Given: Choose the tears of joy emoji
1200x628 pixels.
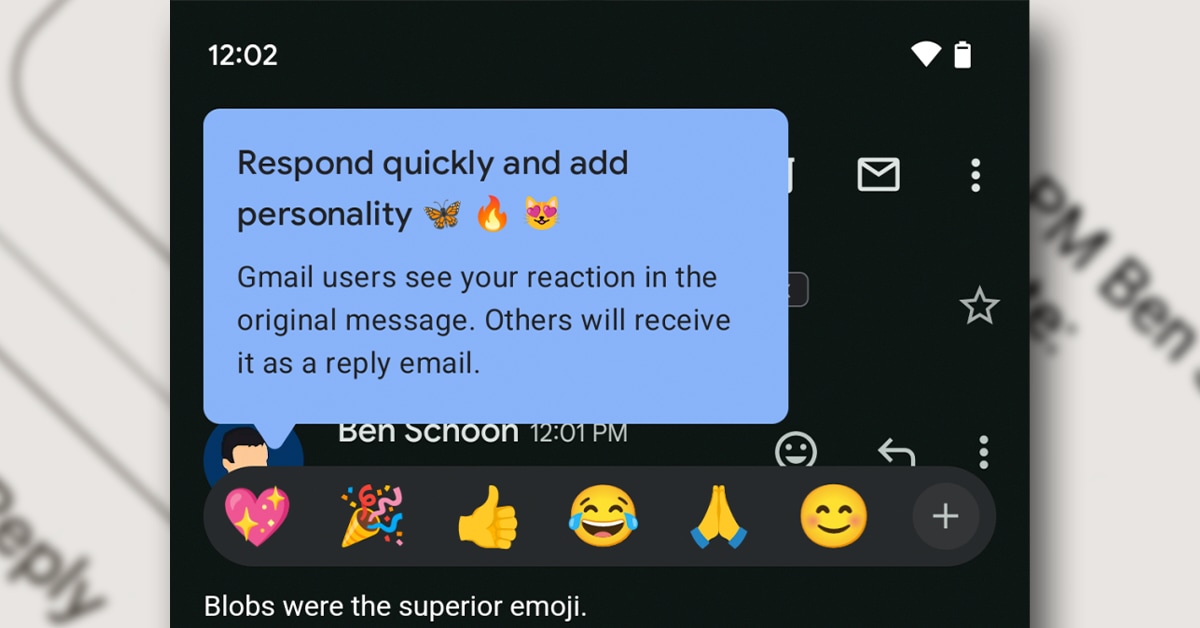Looking at the screenshot, I should [x=603, y=517].
